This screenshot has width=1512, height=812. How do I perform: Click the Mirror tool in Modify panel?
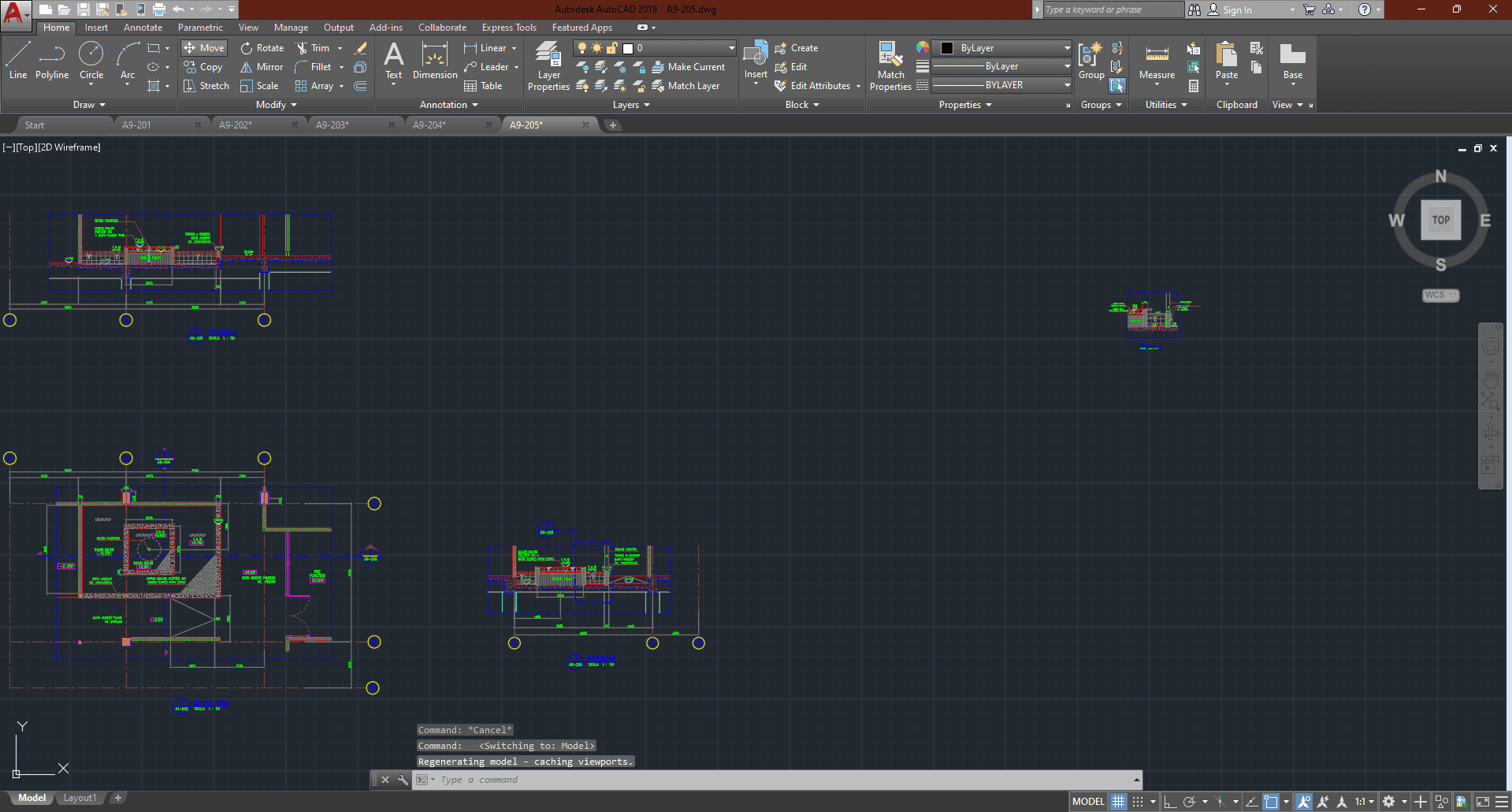262,67
